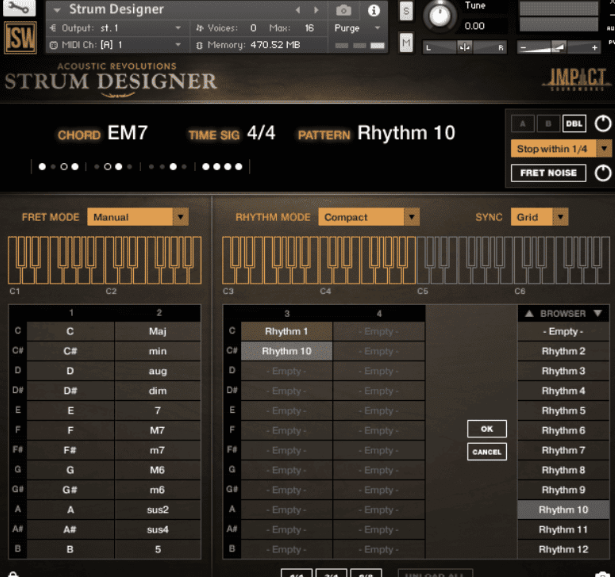Open the camera snapshot icon
615x577 pixels.
(344, 10)
